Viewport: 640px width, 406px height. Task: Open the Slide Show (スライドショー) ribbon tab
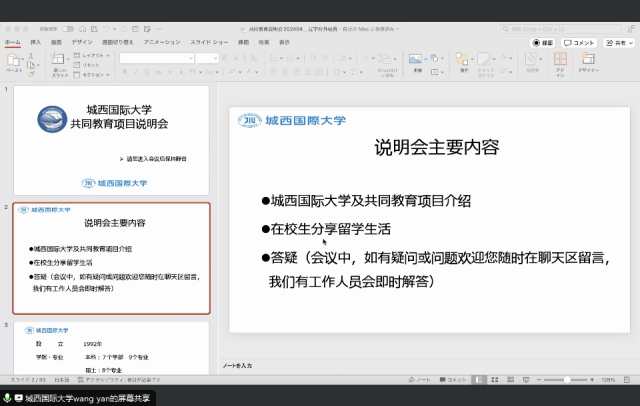(x=209, y=42)
